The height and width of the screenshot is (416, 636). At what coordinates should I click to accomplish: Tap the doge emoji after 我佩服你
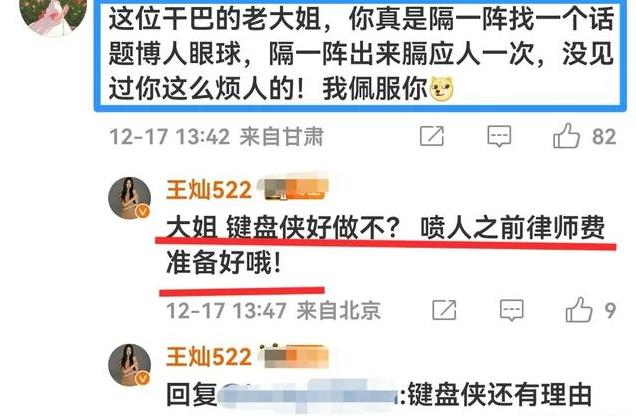point(441,88)
